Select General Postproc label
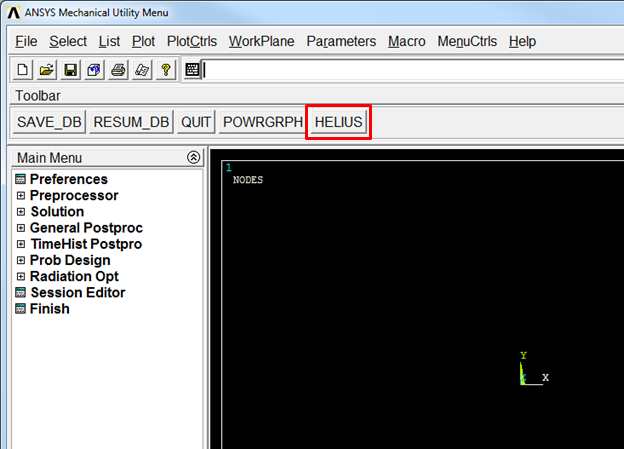This screenshot has width=624, height=449. pyautogui.click(x=86, y=228)
